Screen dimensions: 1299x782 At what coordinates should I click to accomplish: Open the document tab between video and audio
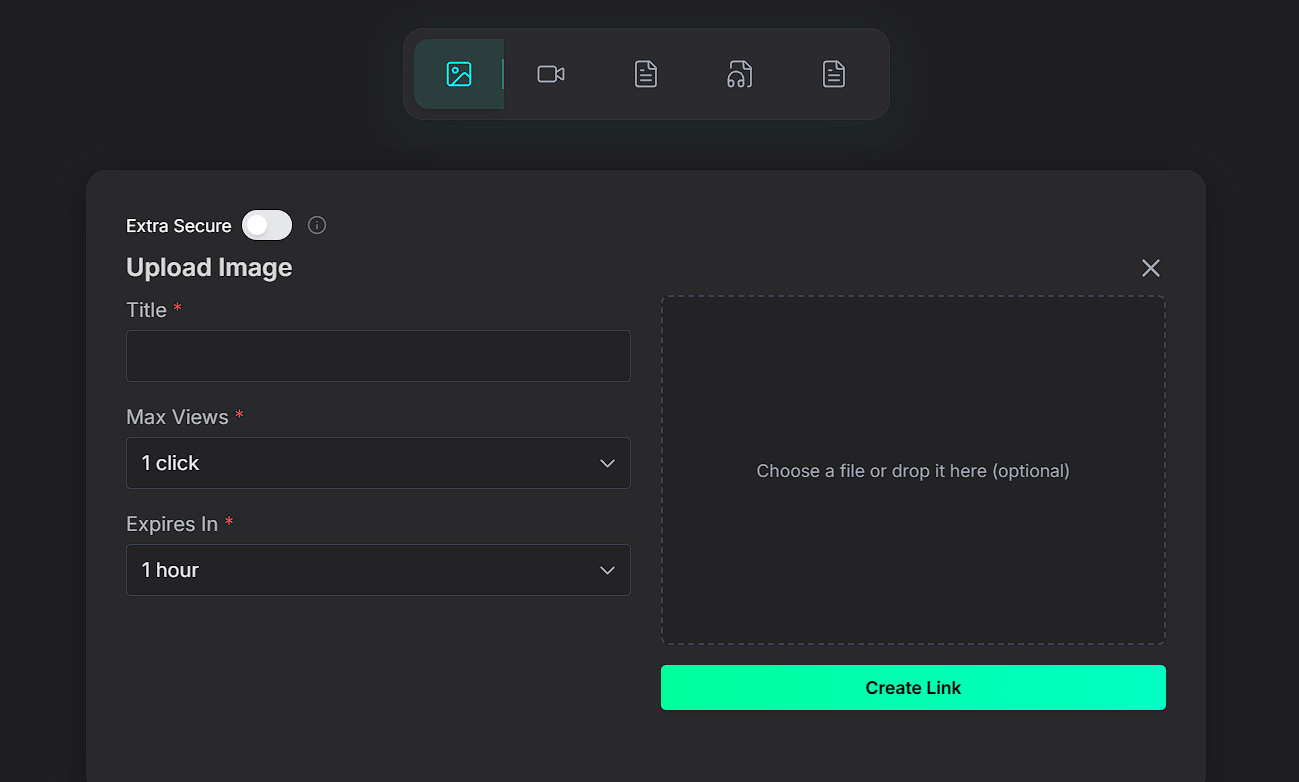(x=646, y=74)
